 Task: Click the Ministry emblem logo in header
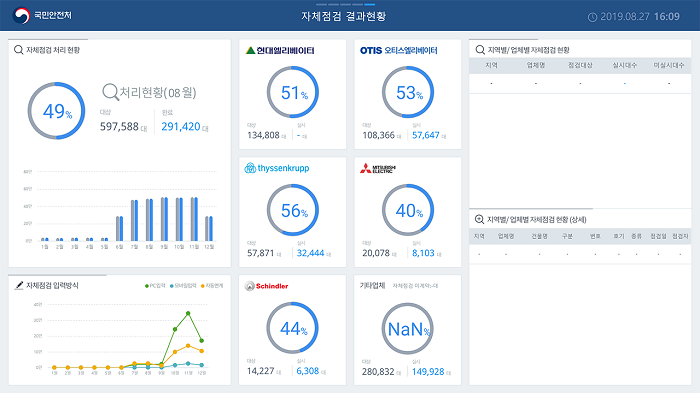click(x=21, y=16)
